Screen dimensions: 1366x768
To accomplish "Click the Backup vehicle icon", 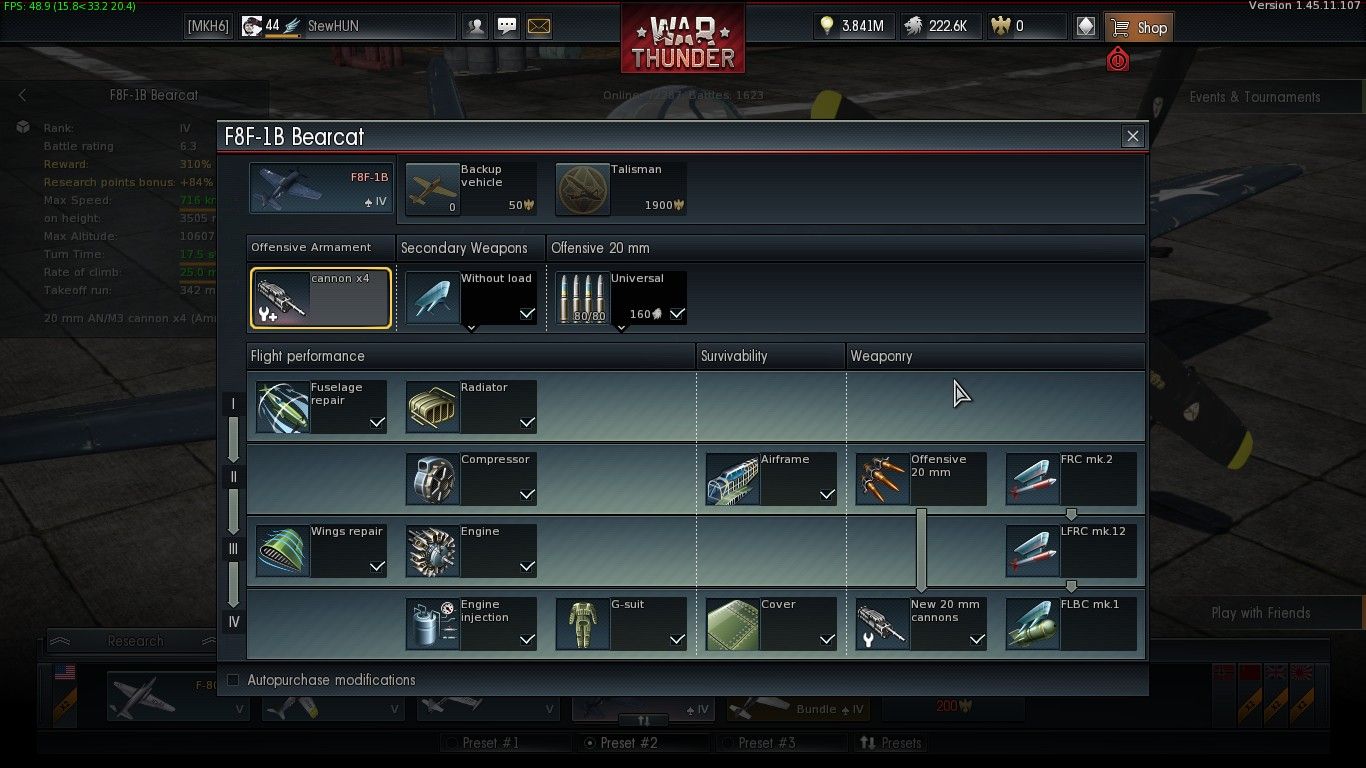I will click(432, 189).
